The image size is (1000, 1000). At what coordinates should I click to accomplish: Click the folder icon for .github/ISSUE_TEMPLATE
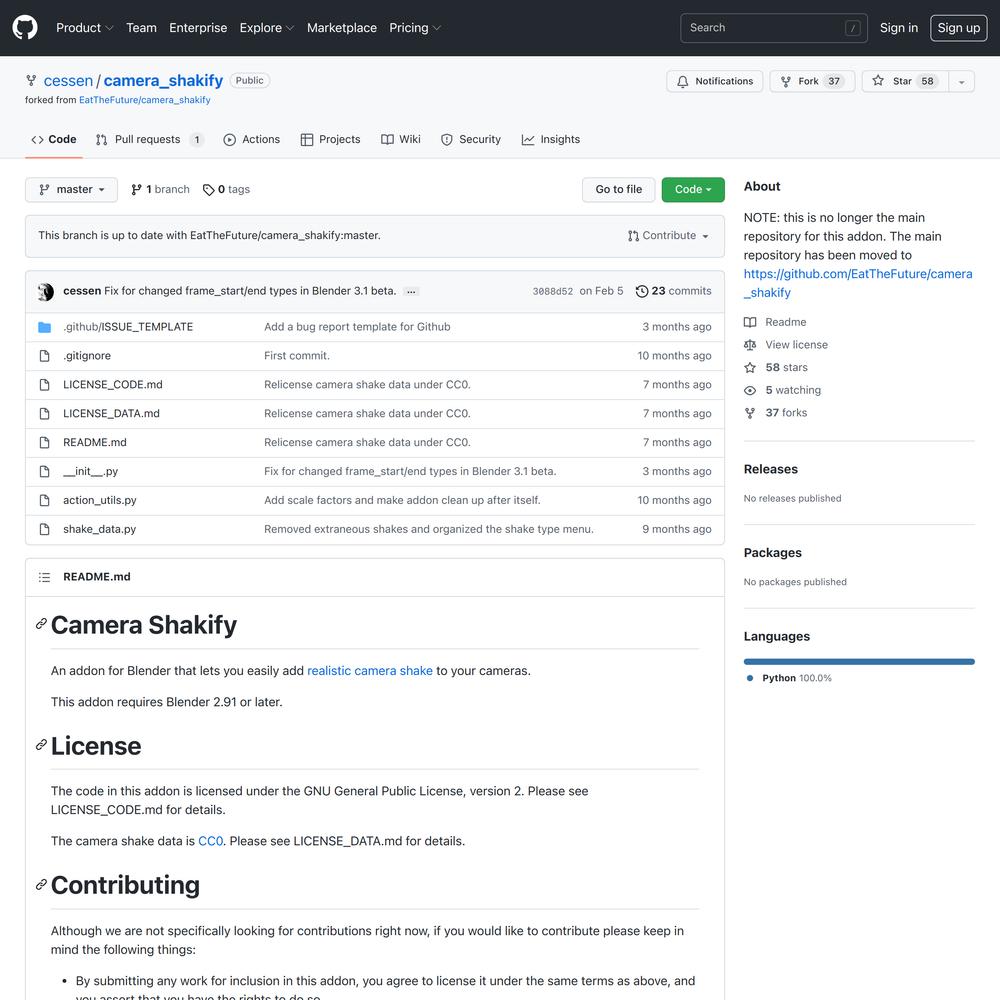click(x=44, y=327)
